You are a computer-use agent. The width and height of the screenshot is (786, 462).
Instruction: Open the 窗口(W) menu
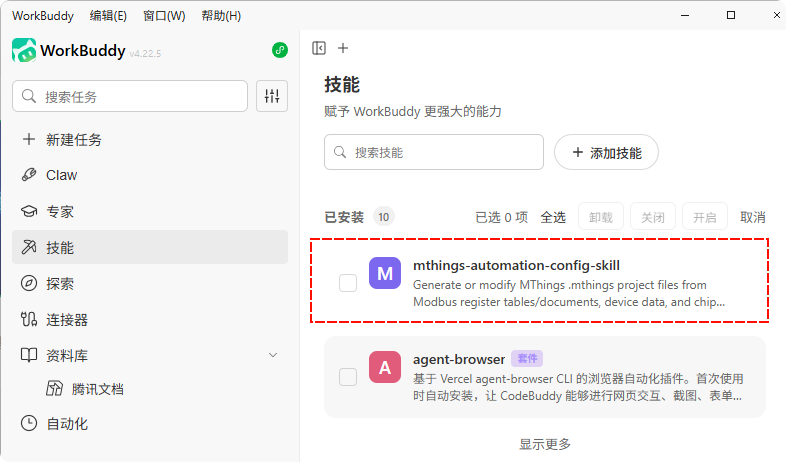tap(164, 16)
